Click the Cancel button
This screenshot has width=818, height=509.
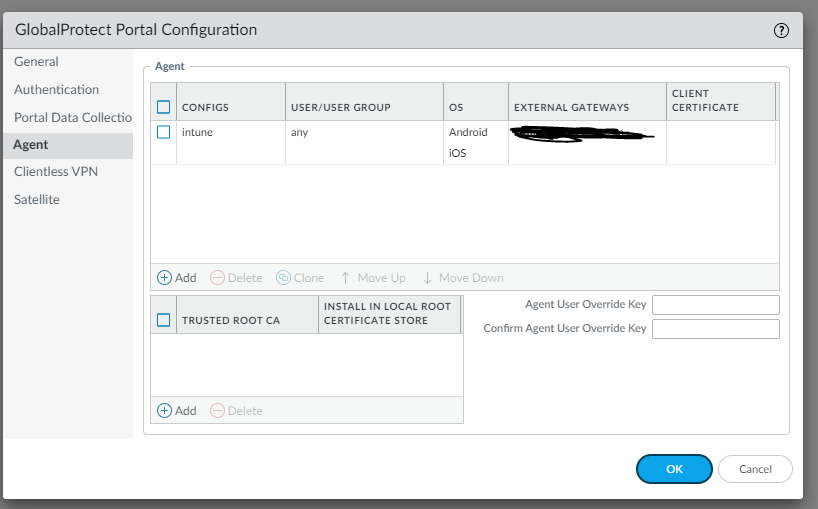[755, 469]
